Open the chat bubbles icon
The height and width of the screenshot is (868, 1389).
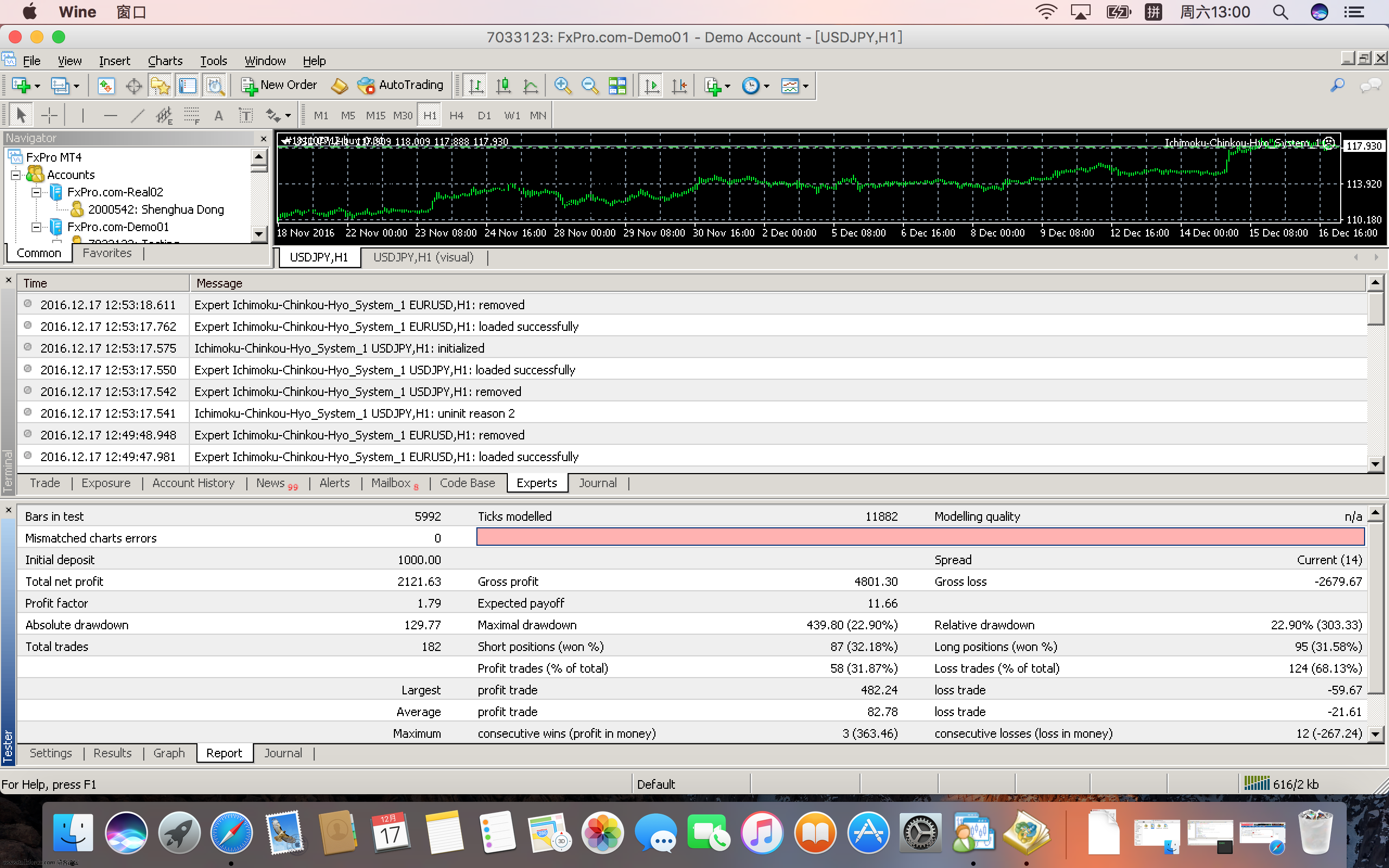pos(1371,86)
